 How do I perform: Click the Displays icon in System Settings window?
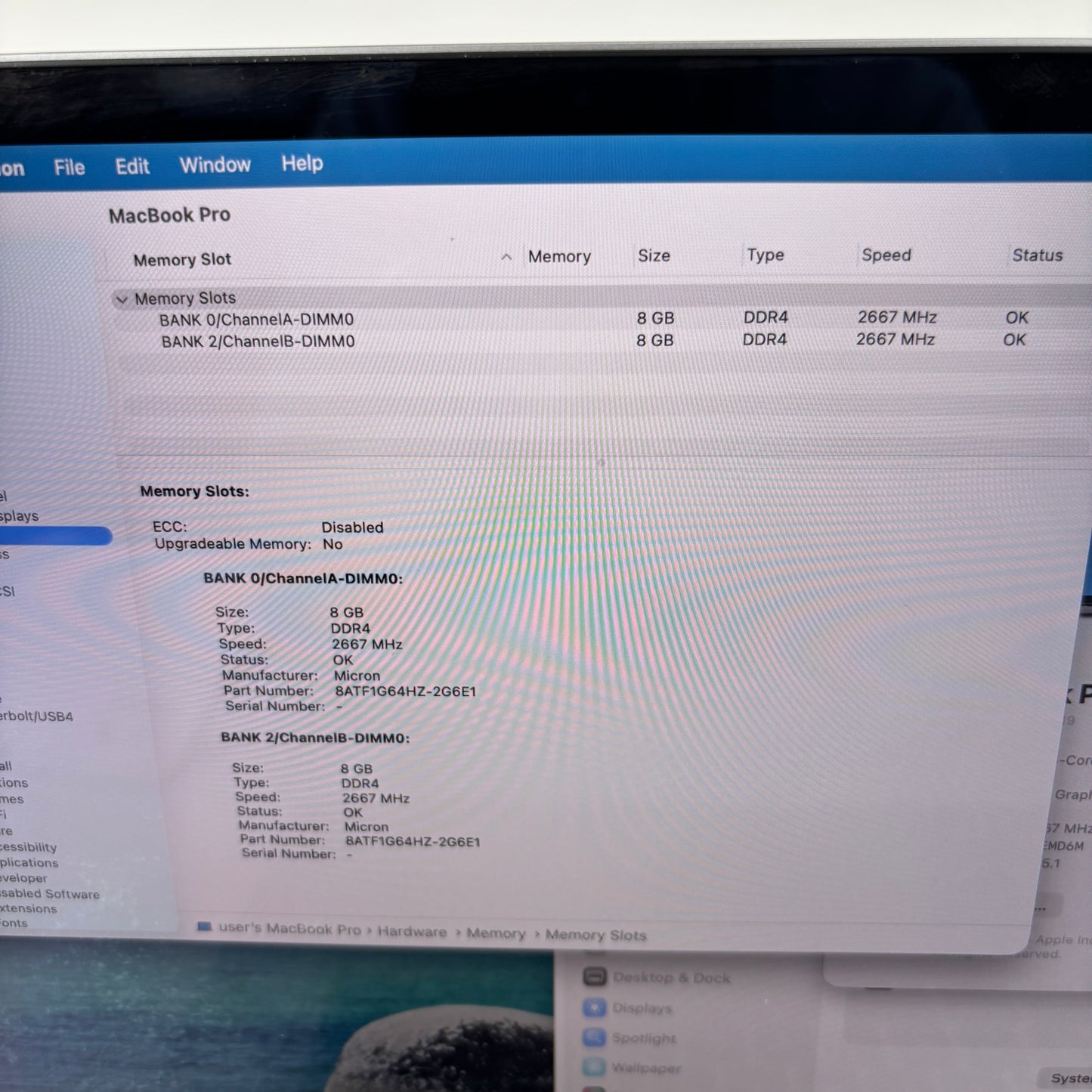pos(595,1007)
